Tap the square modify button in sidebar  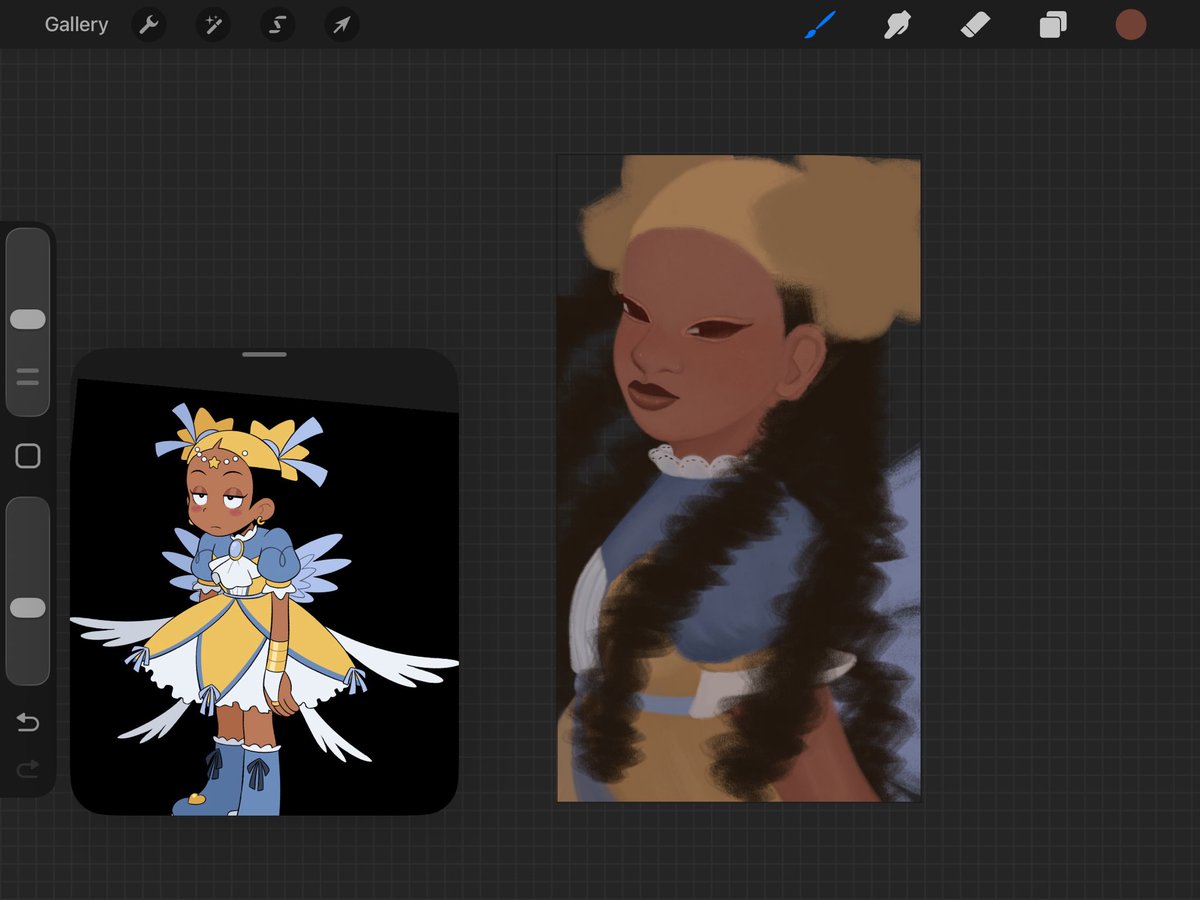(28, 457)
